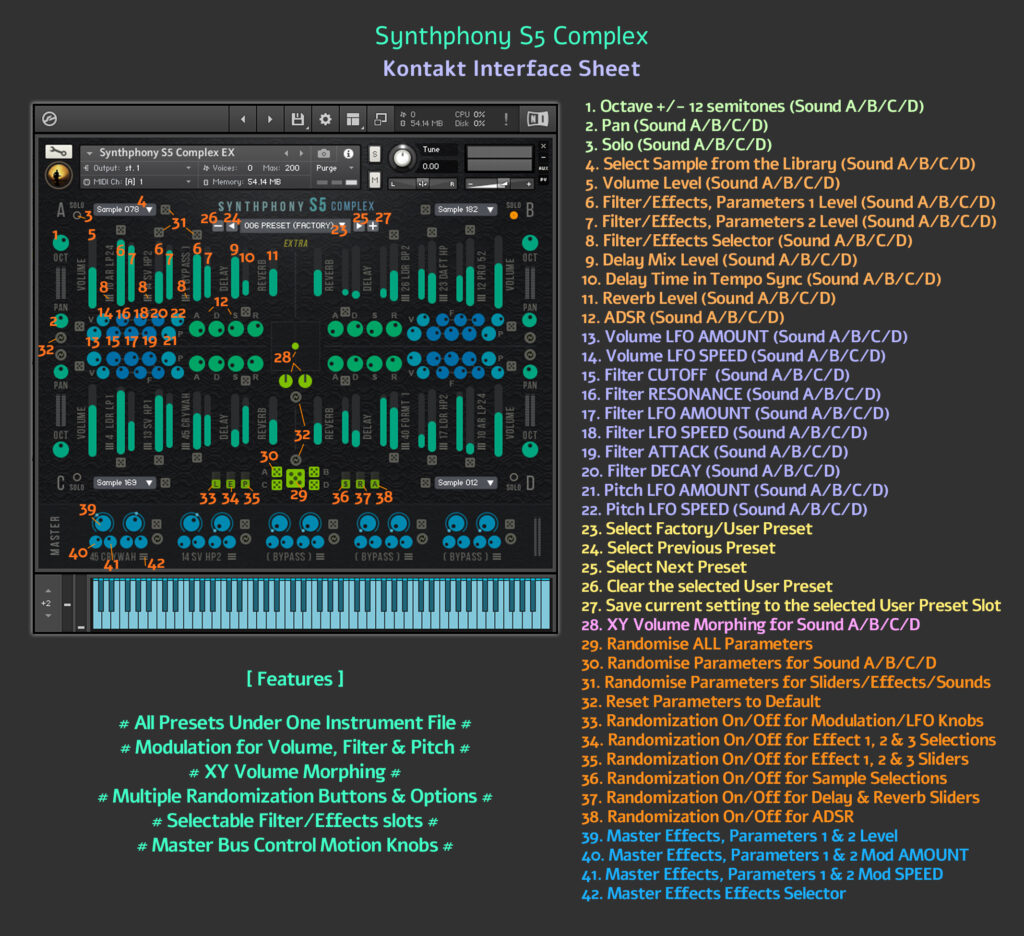
Task: Toggle L randomization option for LFO knobs
Action: pos(216,484)
